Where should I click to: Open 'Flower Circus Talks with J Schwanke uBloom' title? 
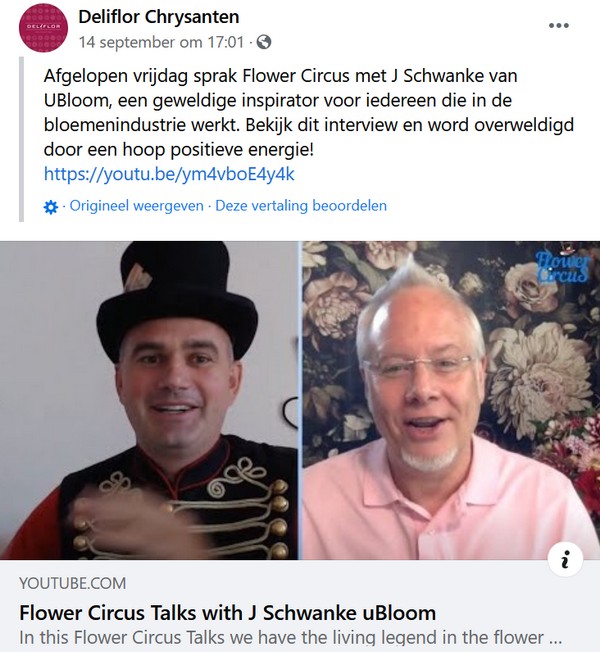[x=227, y=613]
